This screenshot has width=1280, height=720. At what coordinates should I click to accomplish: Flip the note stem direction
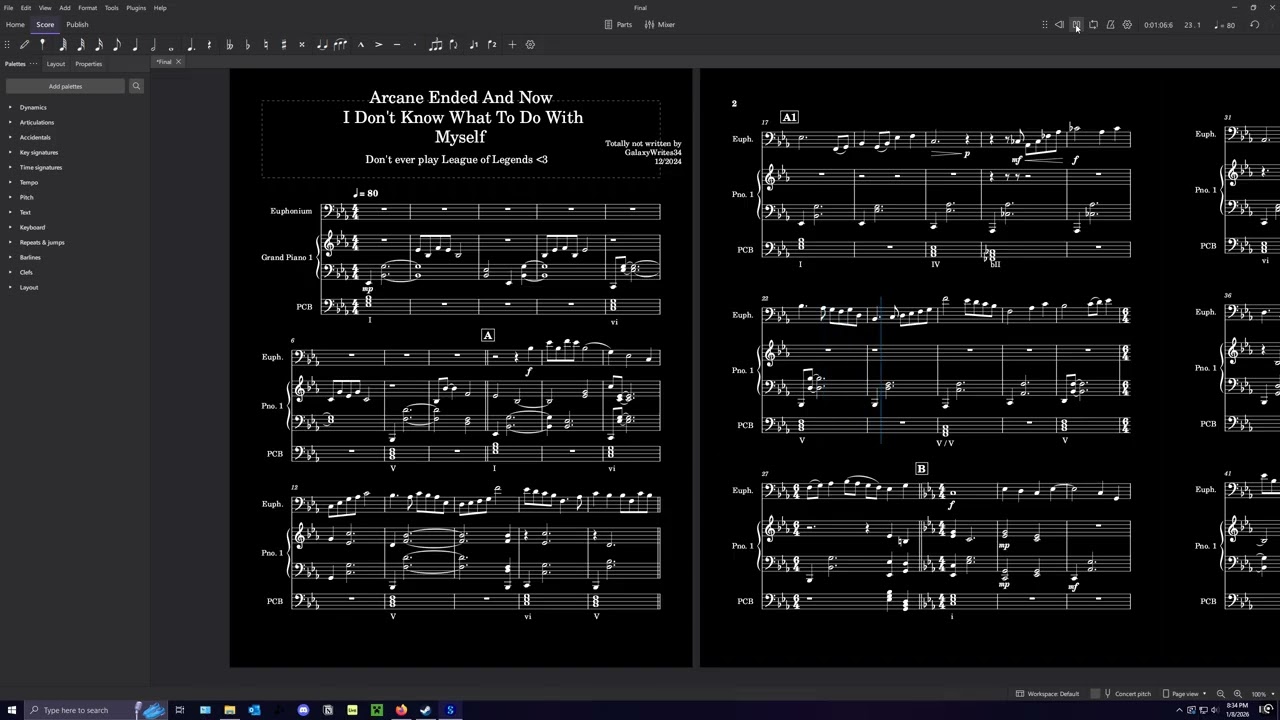click(x=454, y=44)
